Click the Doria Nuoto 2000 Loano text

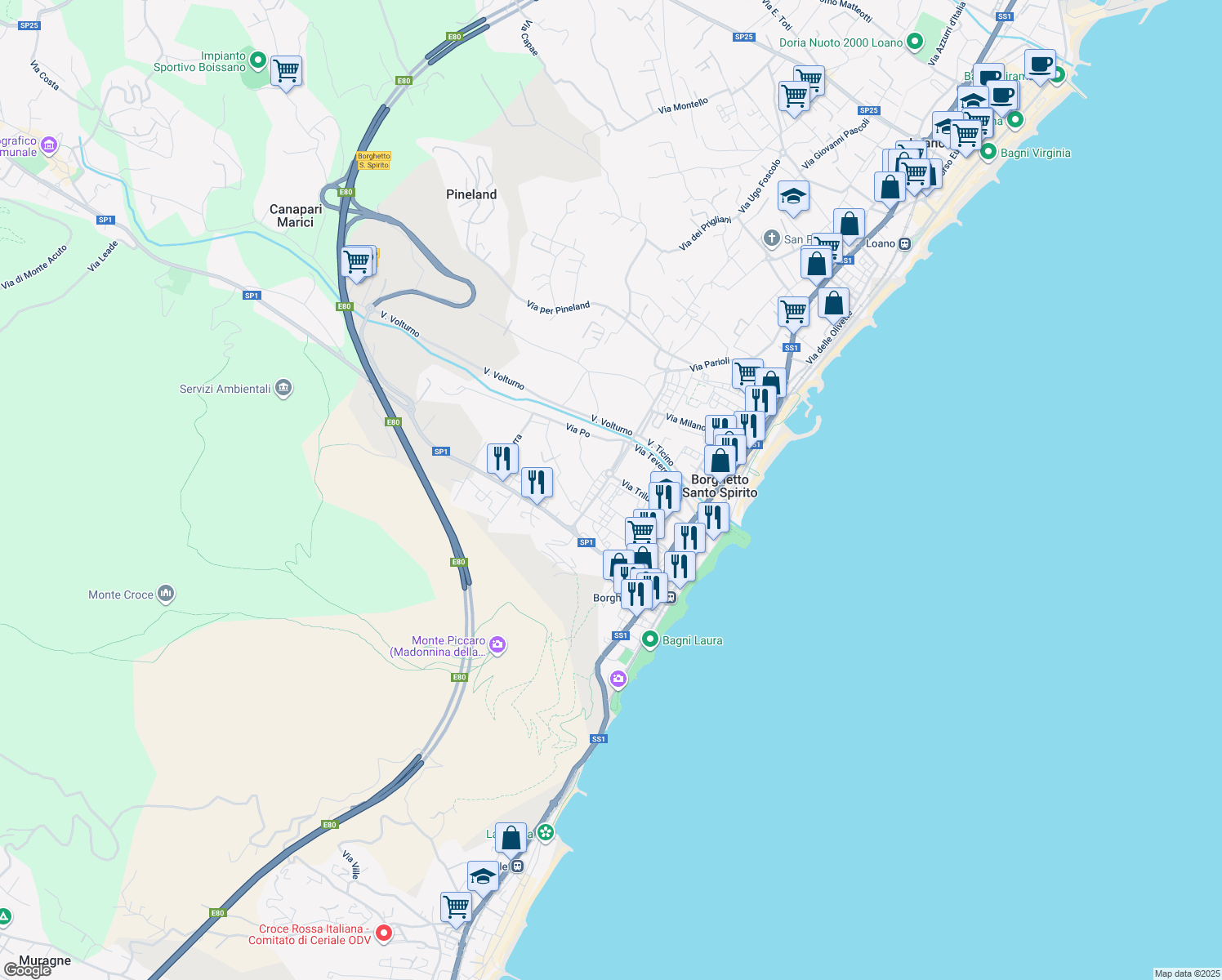(841, 42)
